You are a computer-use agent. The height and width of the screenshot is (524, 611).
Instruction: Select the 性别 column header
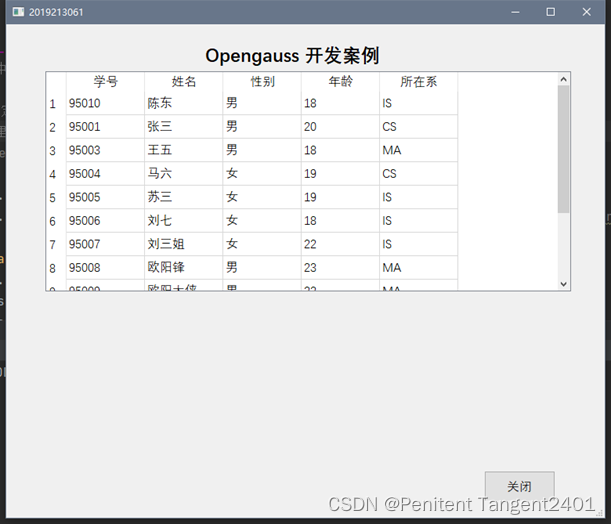click(262, 81)
